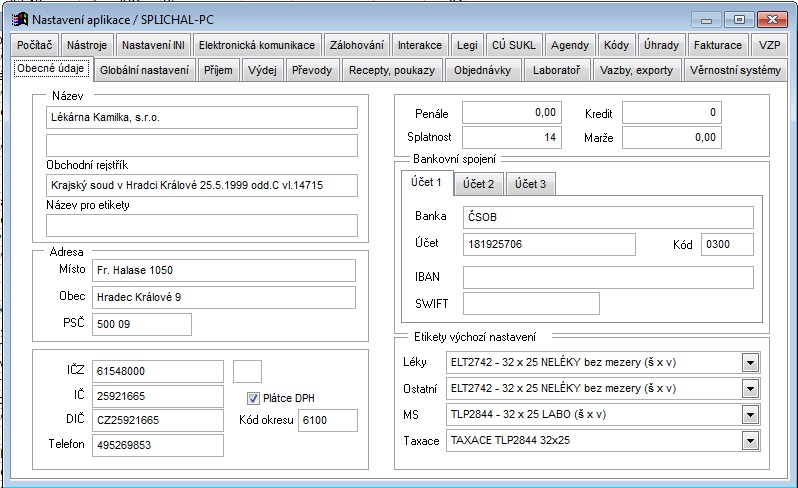798x488 pixels.
Task: Click the IBAN input field
Action: click(x=607, y=277)
